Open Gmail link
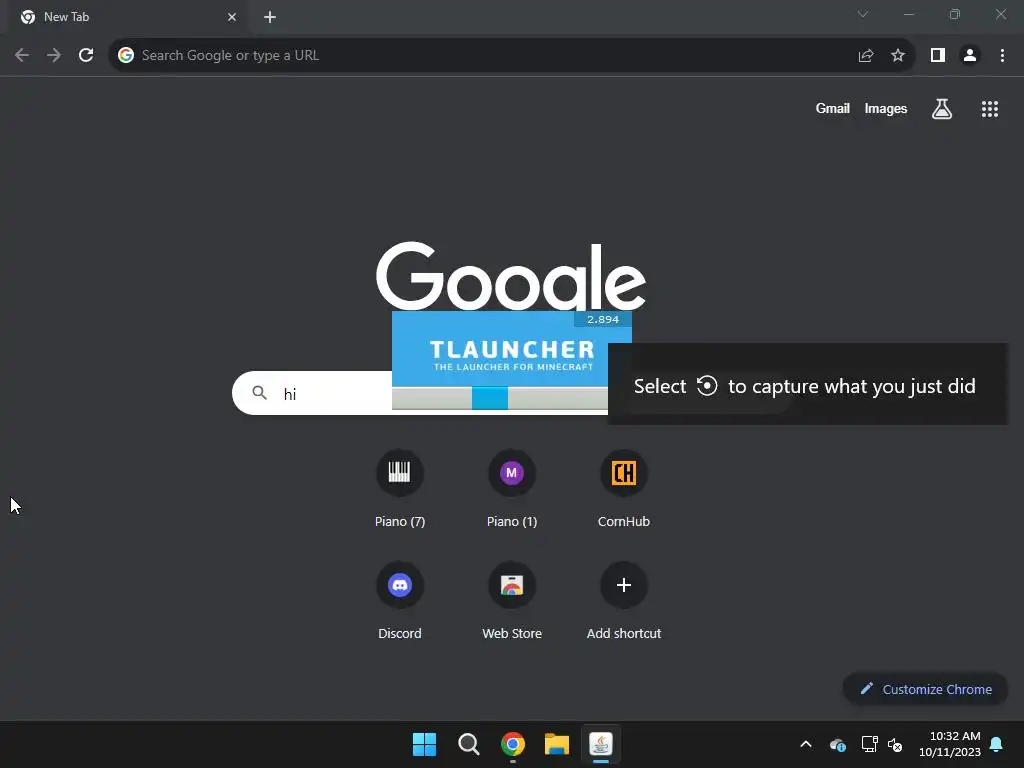 pos(833,108)
